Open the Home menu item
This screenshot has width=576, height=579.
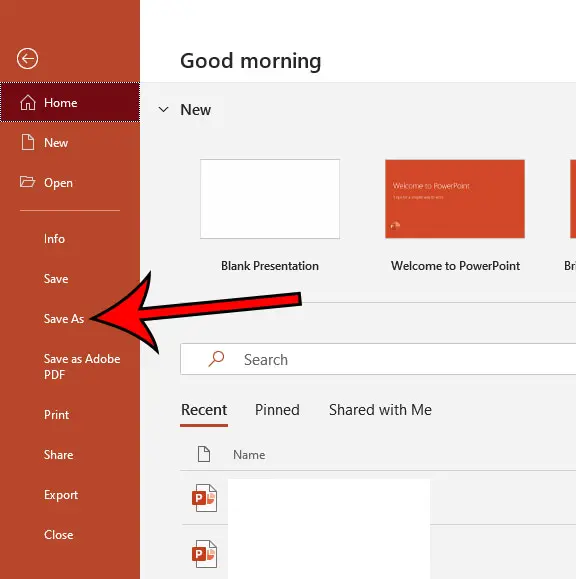[x=70, y=102]
